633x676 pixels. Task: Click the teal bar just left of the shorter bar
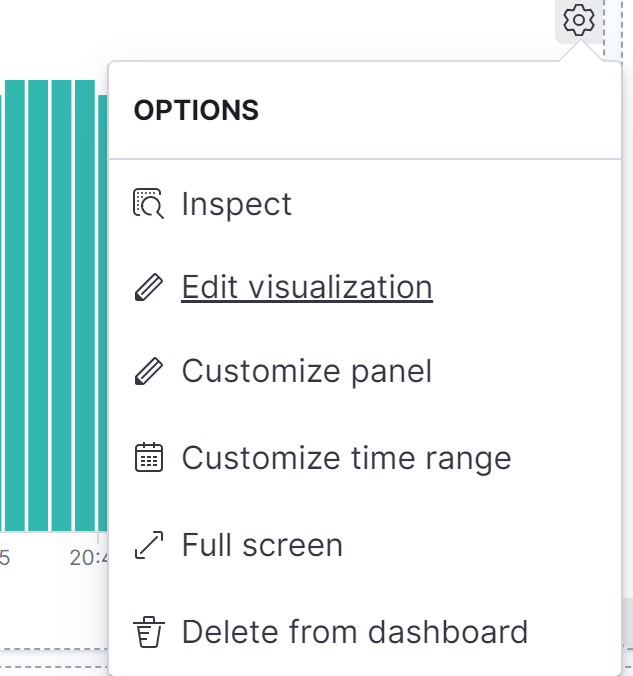pos(85,305)
